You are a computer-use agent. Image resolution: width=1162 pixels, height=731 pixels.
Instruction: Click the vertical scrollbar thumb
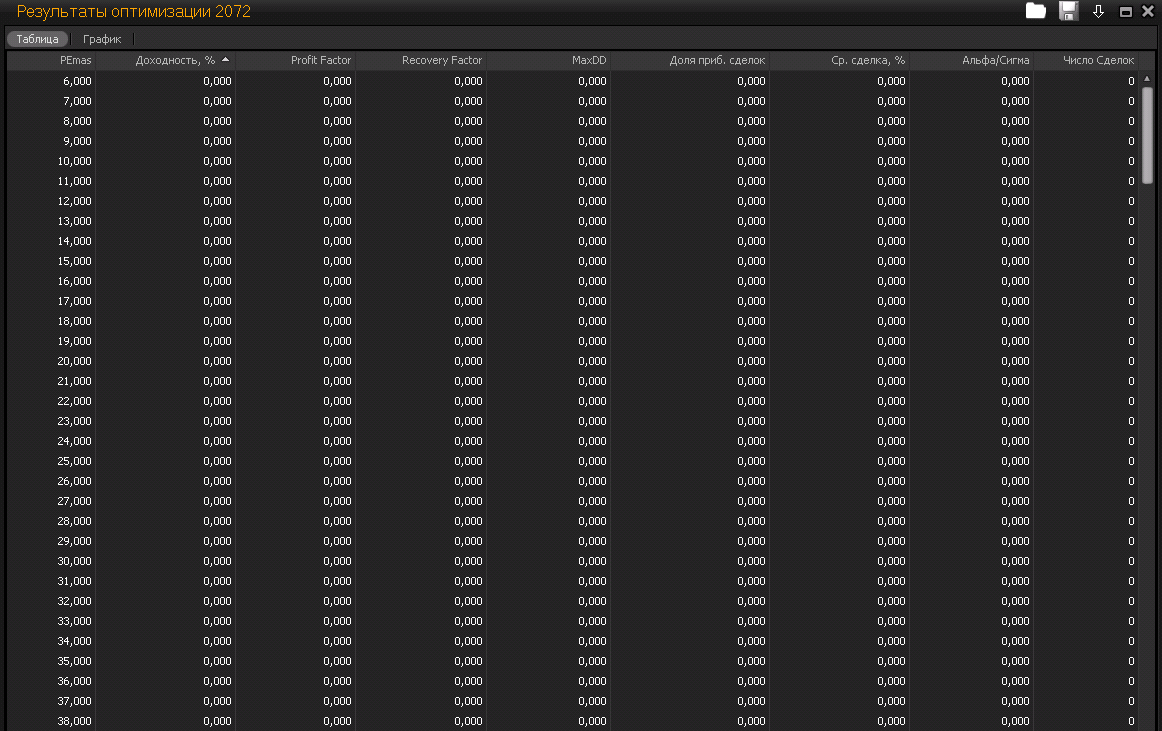click(1147, 135)
